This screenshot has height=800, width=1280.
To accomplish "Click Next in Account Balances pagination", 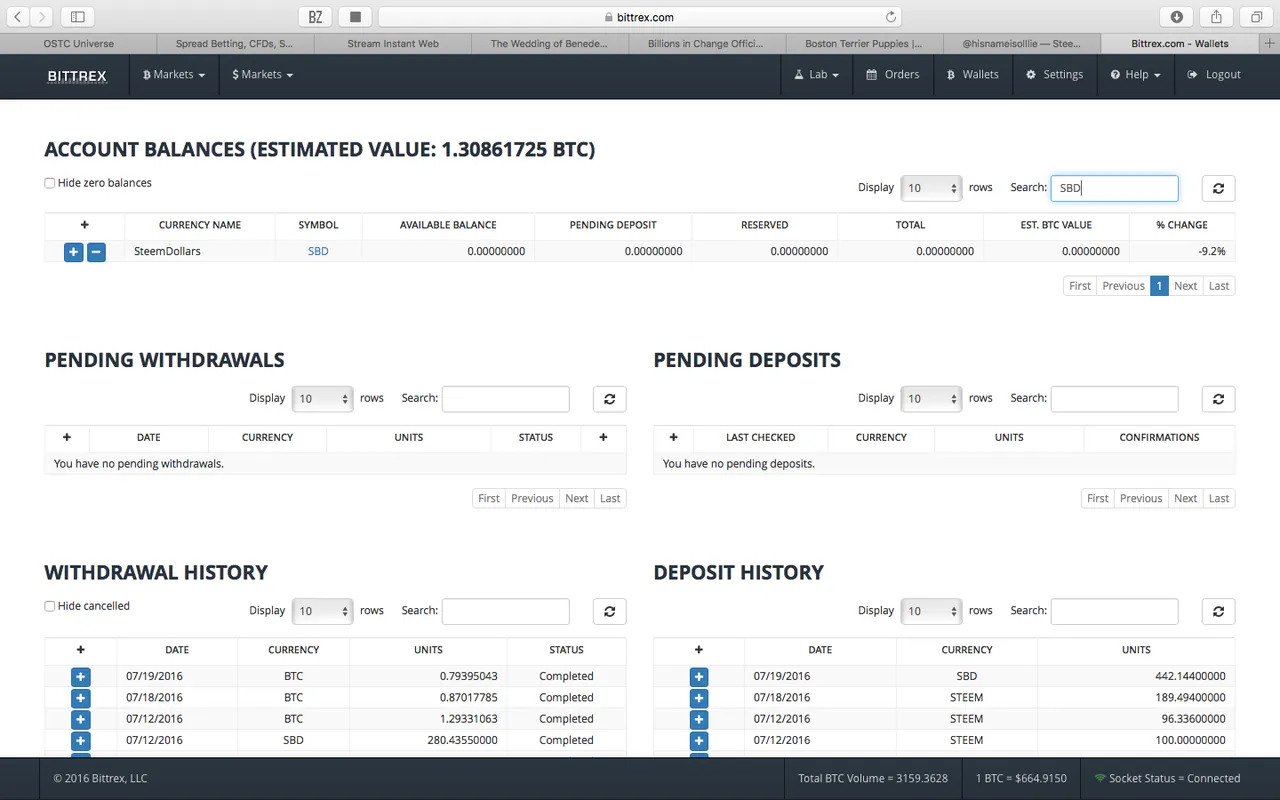I will 1185,286.
